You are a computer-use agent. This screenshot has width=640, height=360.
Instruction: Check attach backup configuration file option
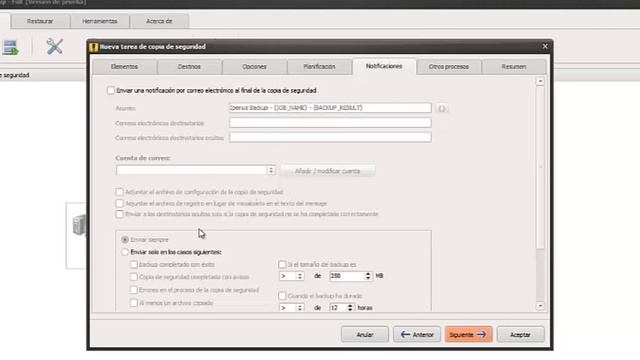point(120,192)
